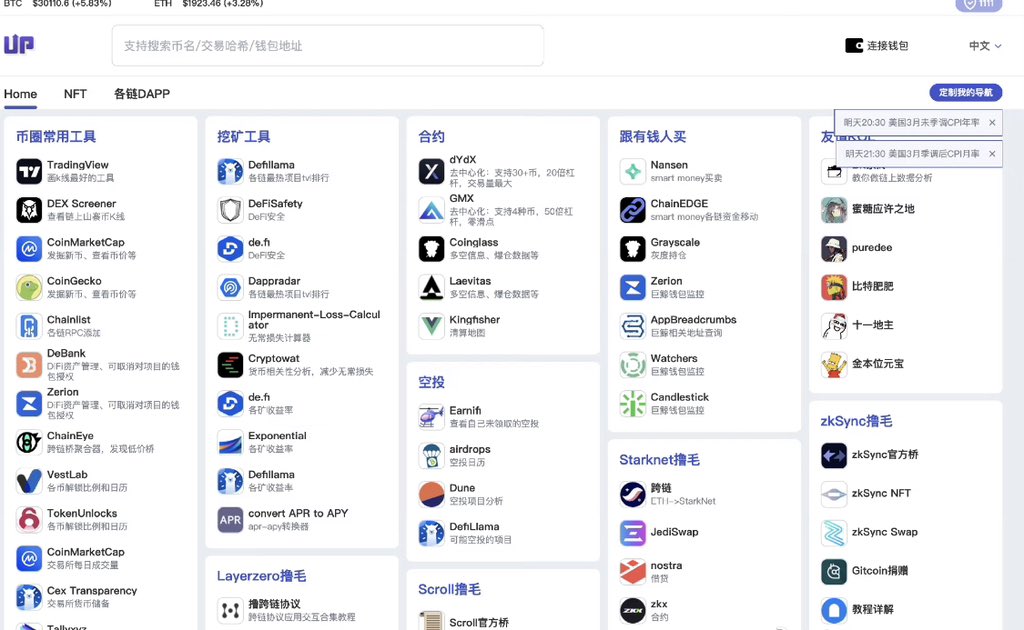Viewport: 1024px width, 630px height.
Task: Click the UP site logo
Action: 19,44
